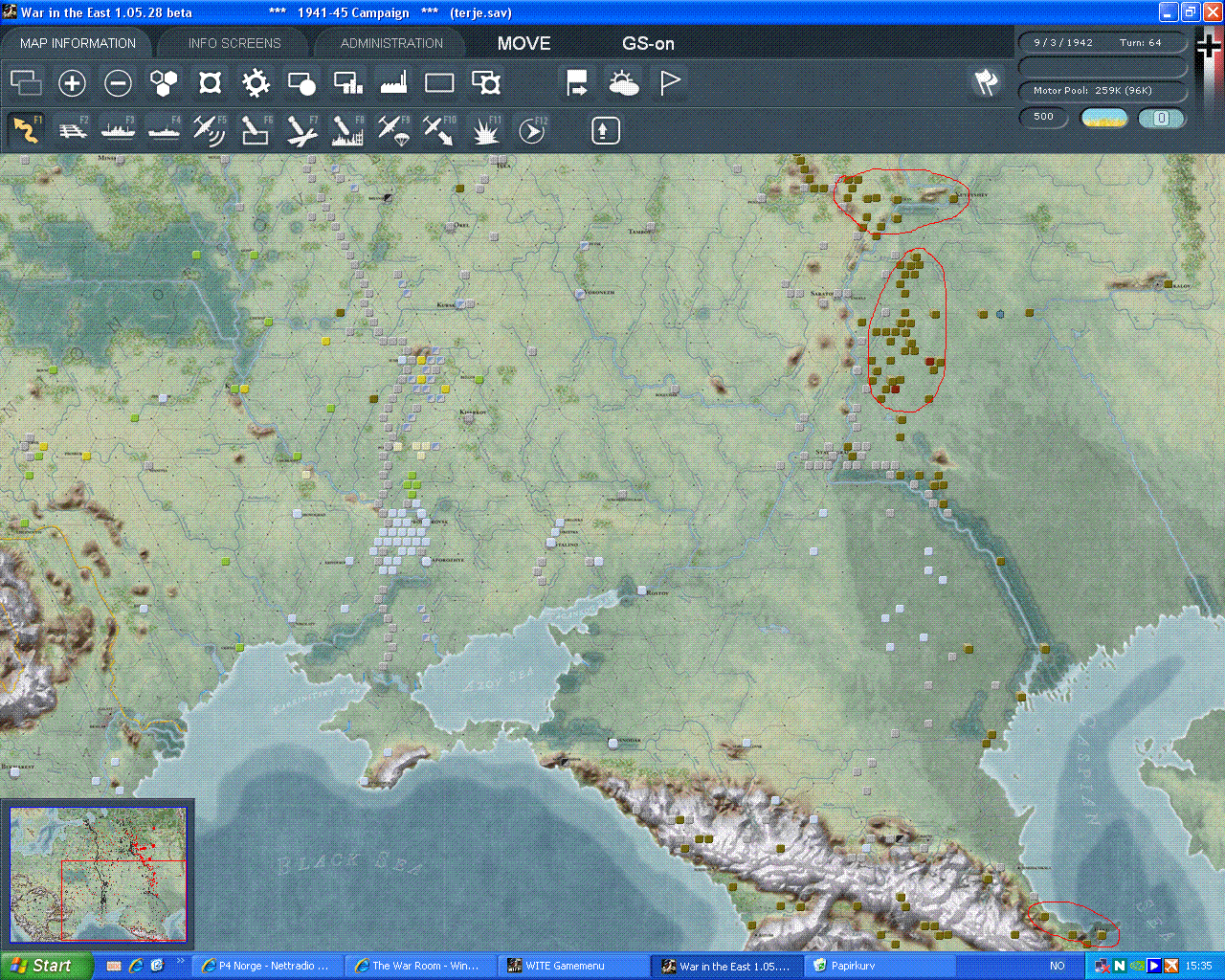Click the MOVE mode label

click(523, 43)
